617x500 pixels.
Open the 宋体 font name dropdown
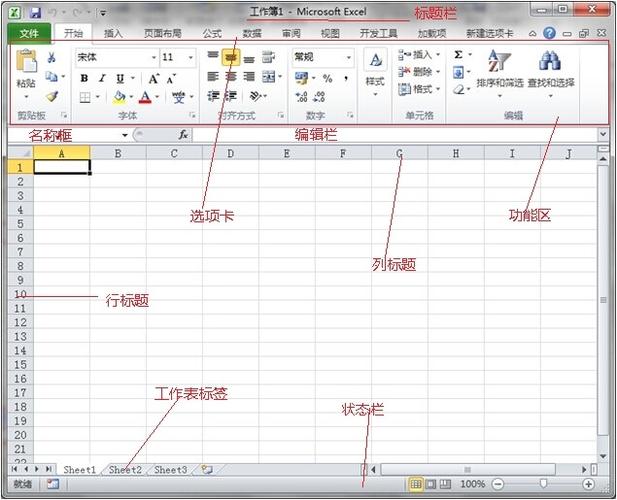tap(154, 58)
